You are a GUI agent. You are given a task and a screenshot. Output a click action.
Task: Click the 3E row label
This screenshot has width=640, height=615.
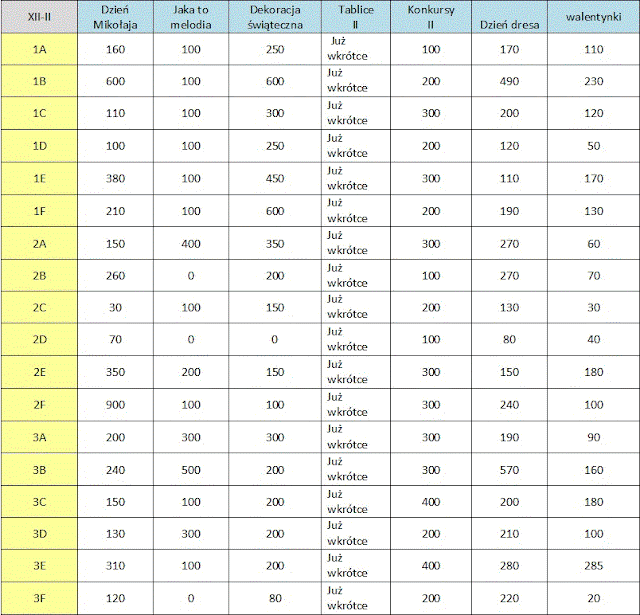coord(39,566)
